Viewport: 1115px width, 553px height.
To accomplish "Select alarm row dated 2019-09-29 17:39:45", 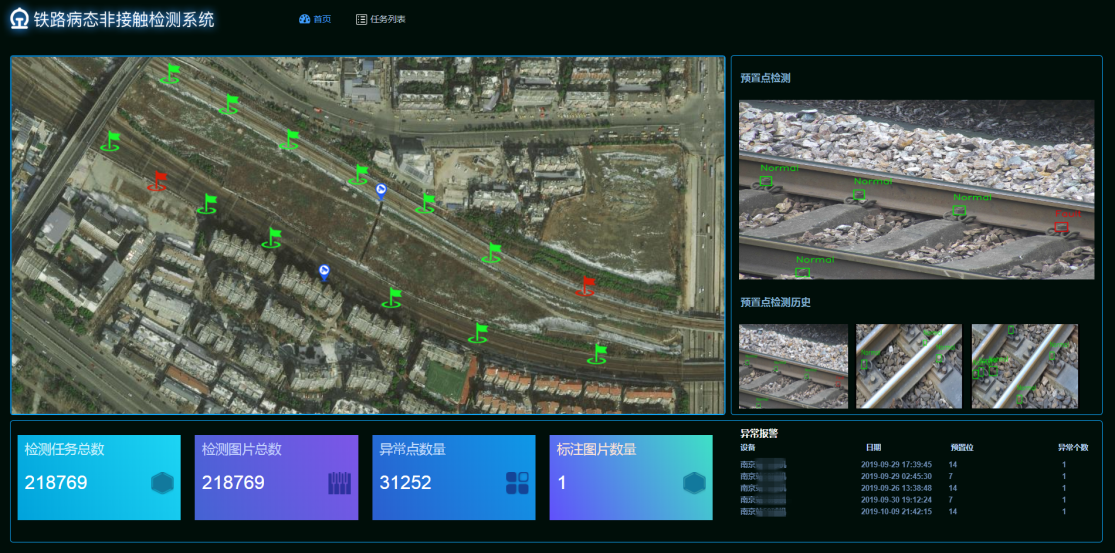I will tap(896, 464).
